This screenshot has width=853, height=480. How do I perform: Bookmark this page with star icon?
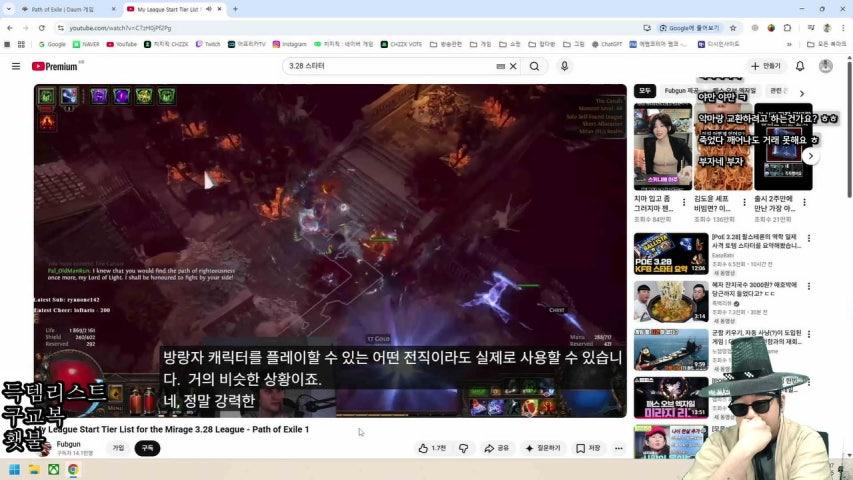733,28
